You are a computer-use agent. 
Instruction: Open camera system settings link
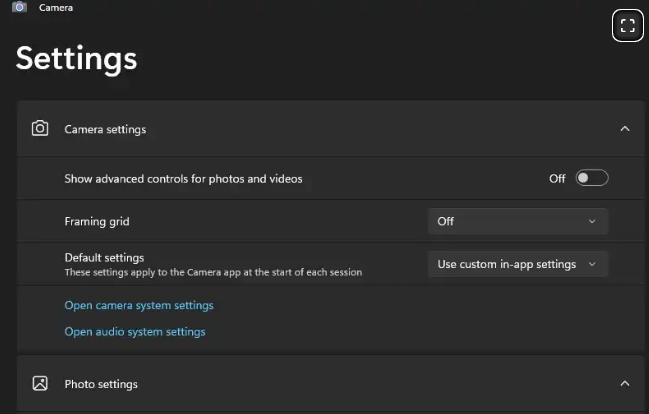(139, 306)
